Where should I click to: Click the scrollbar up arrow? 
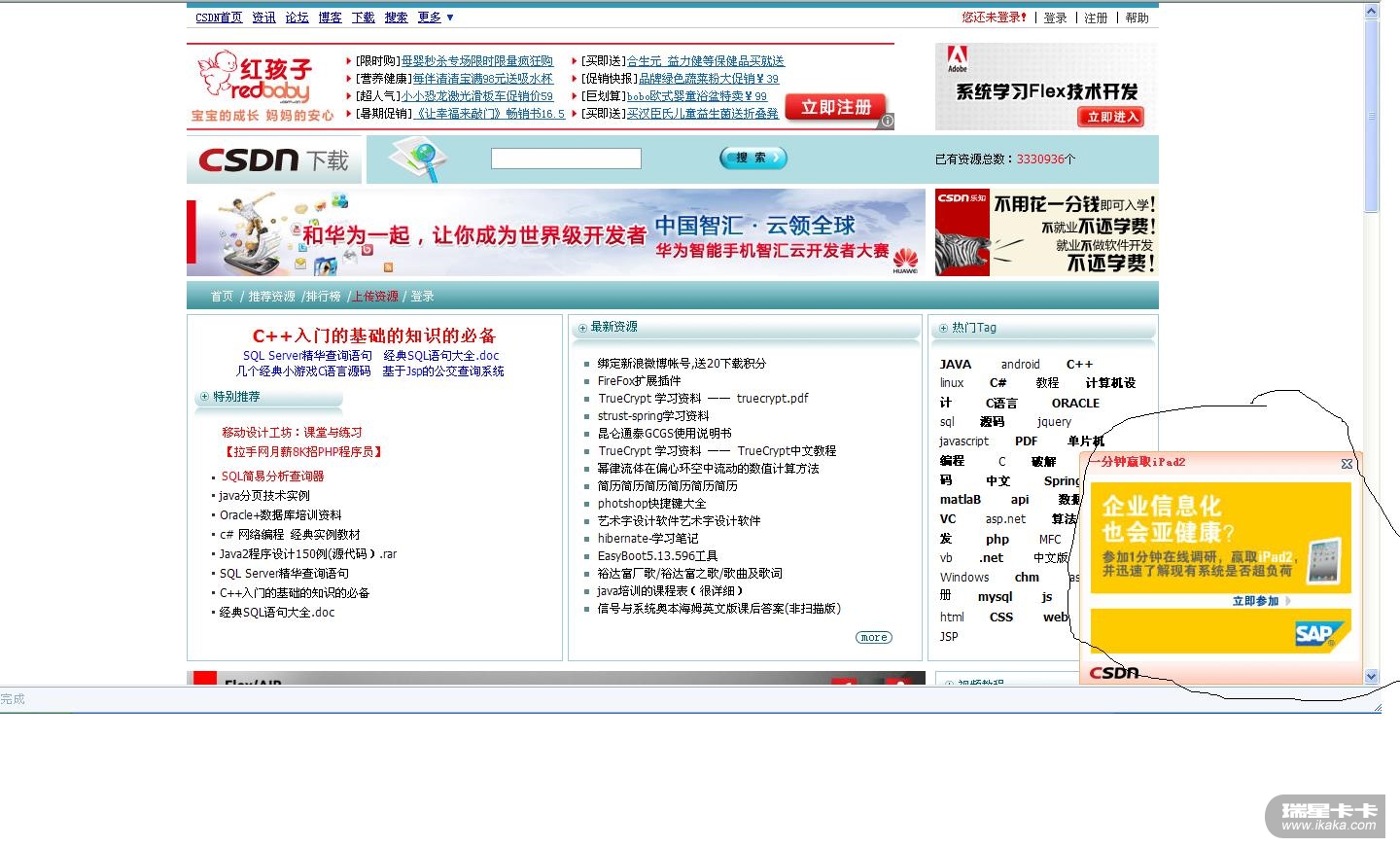click(x=1372, y=12)
